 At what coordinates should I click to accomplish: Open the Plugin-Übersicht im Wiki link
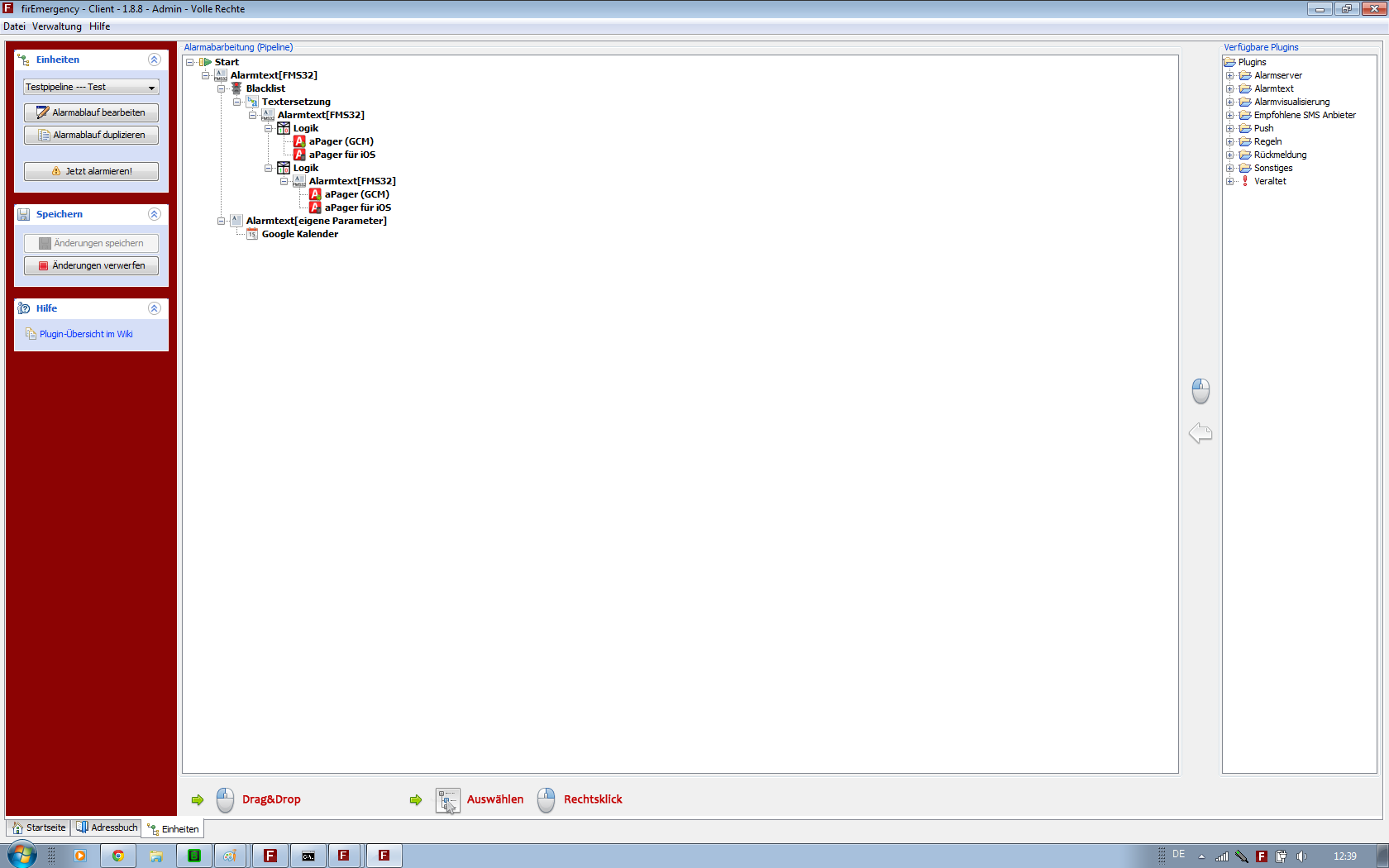tap(86, 334)
